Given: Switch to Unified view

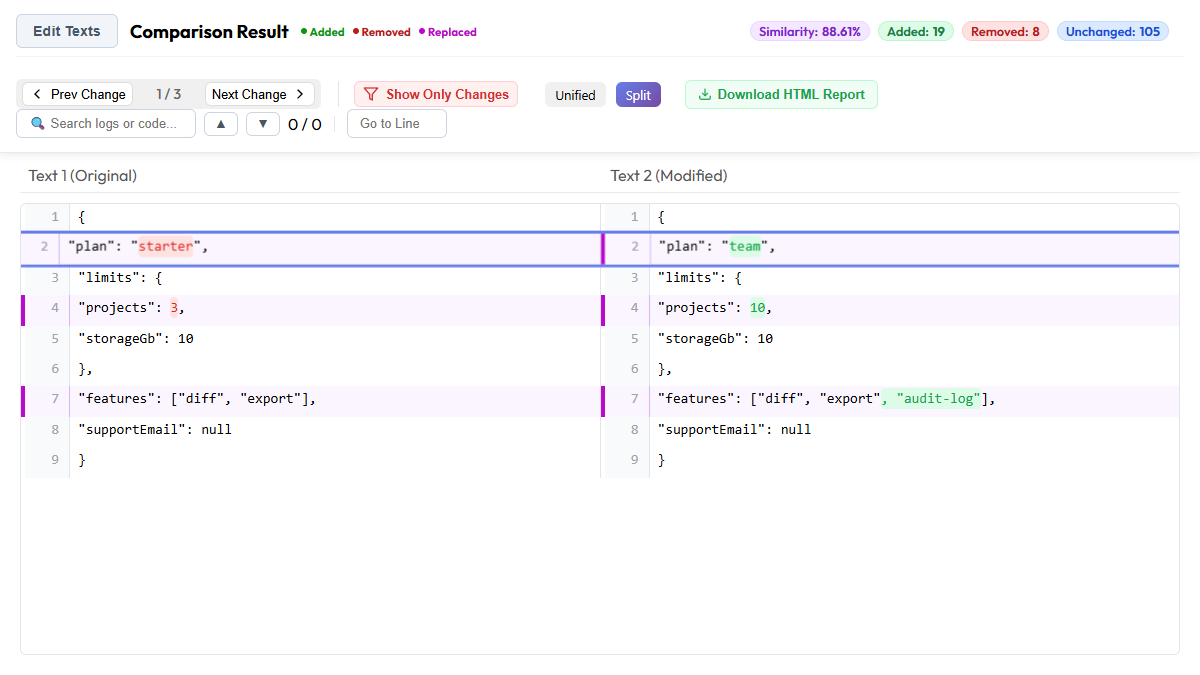Looking at the screenshot, I should [x=575, y=95].
